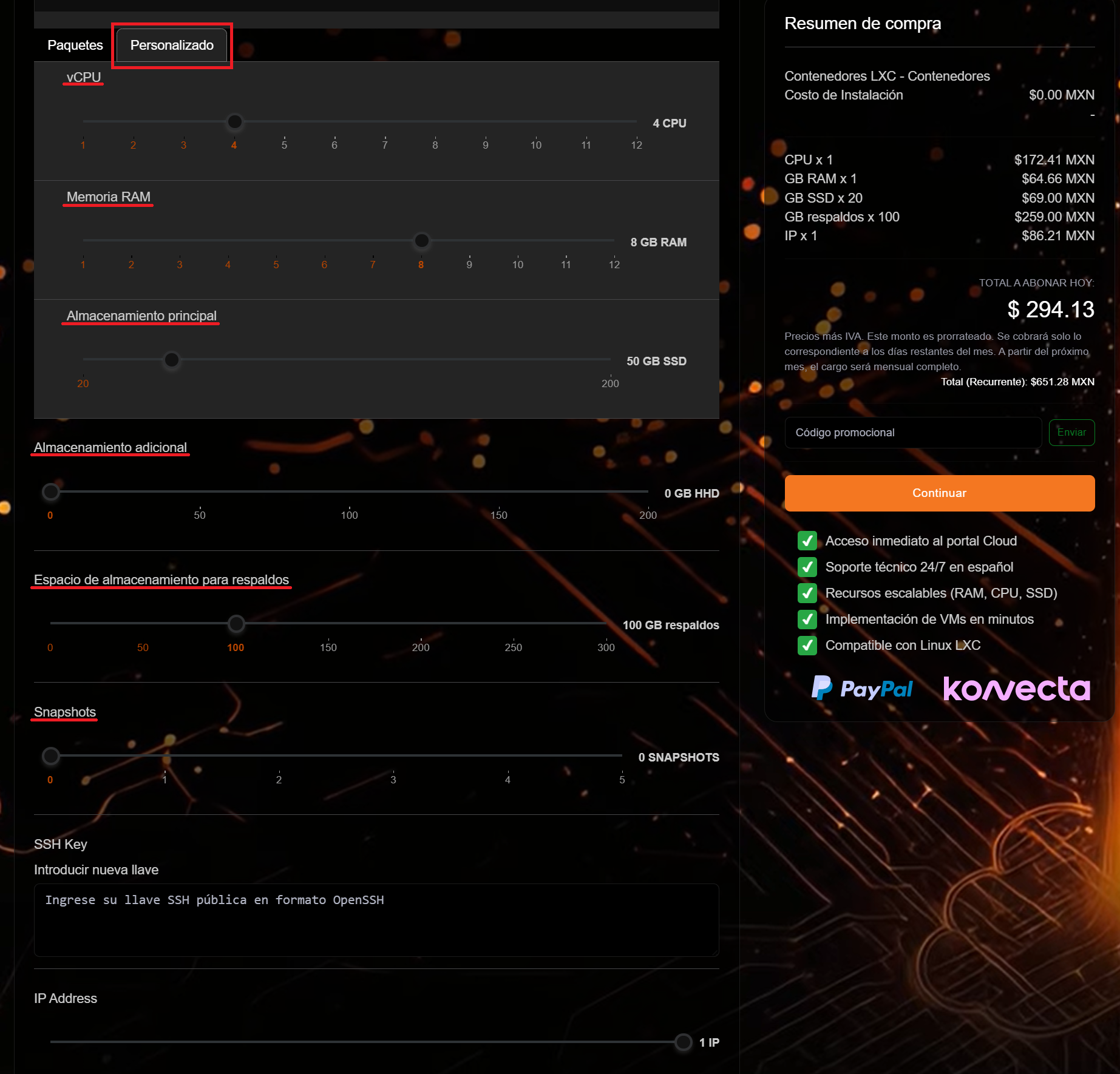Viewport: 1120px width, 1074px height.
Task: Click the IP Address slider handle
Action: 684,1042
